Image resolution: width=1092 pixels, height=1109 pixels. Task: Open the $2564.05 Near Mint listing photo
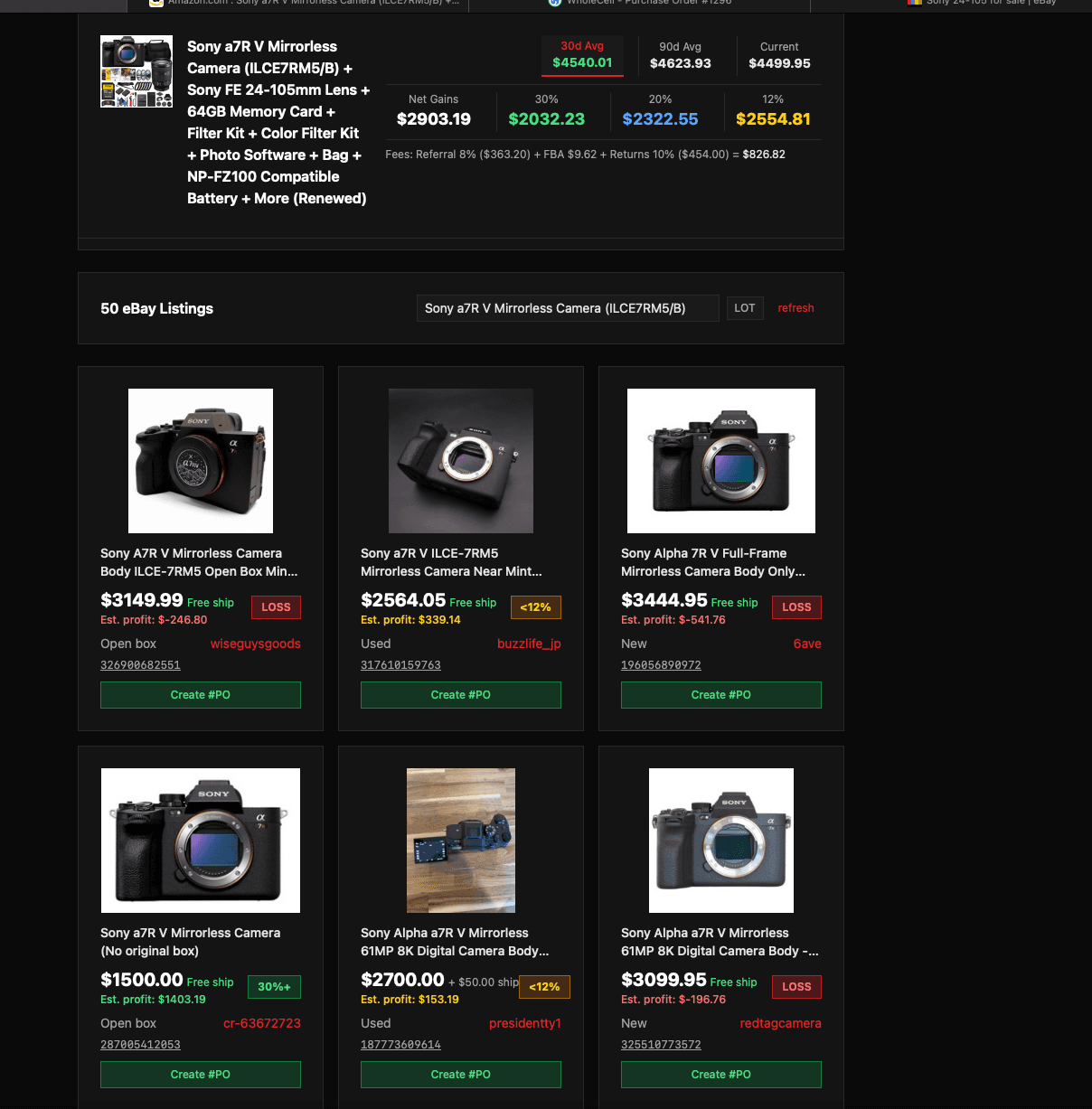(461, 461)
